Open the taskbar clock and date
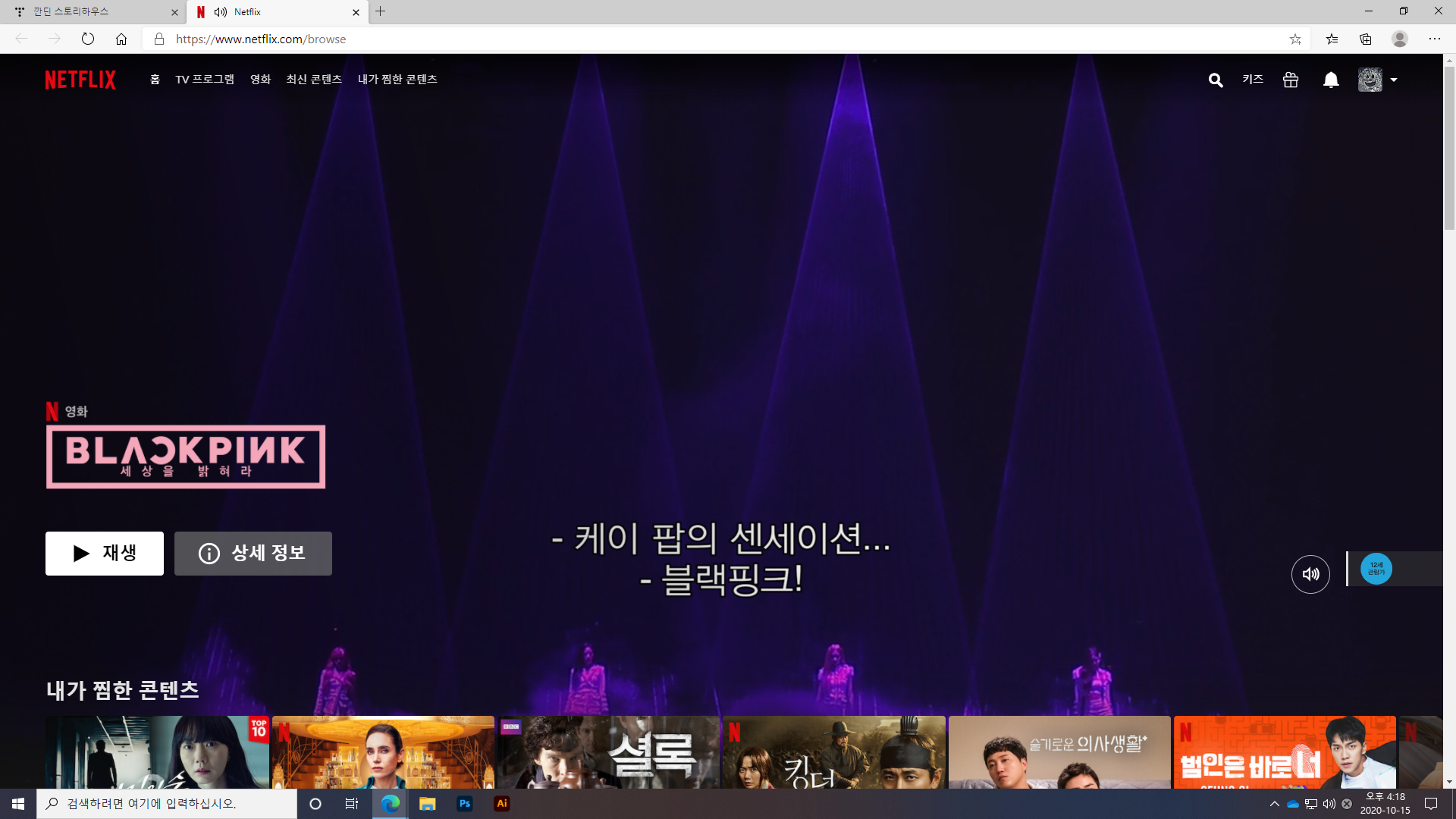Viewport: 1456px width, 819px height. pyautogui.click(x=1385, y=804)
